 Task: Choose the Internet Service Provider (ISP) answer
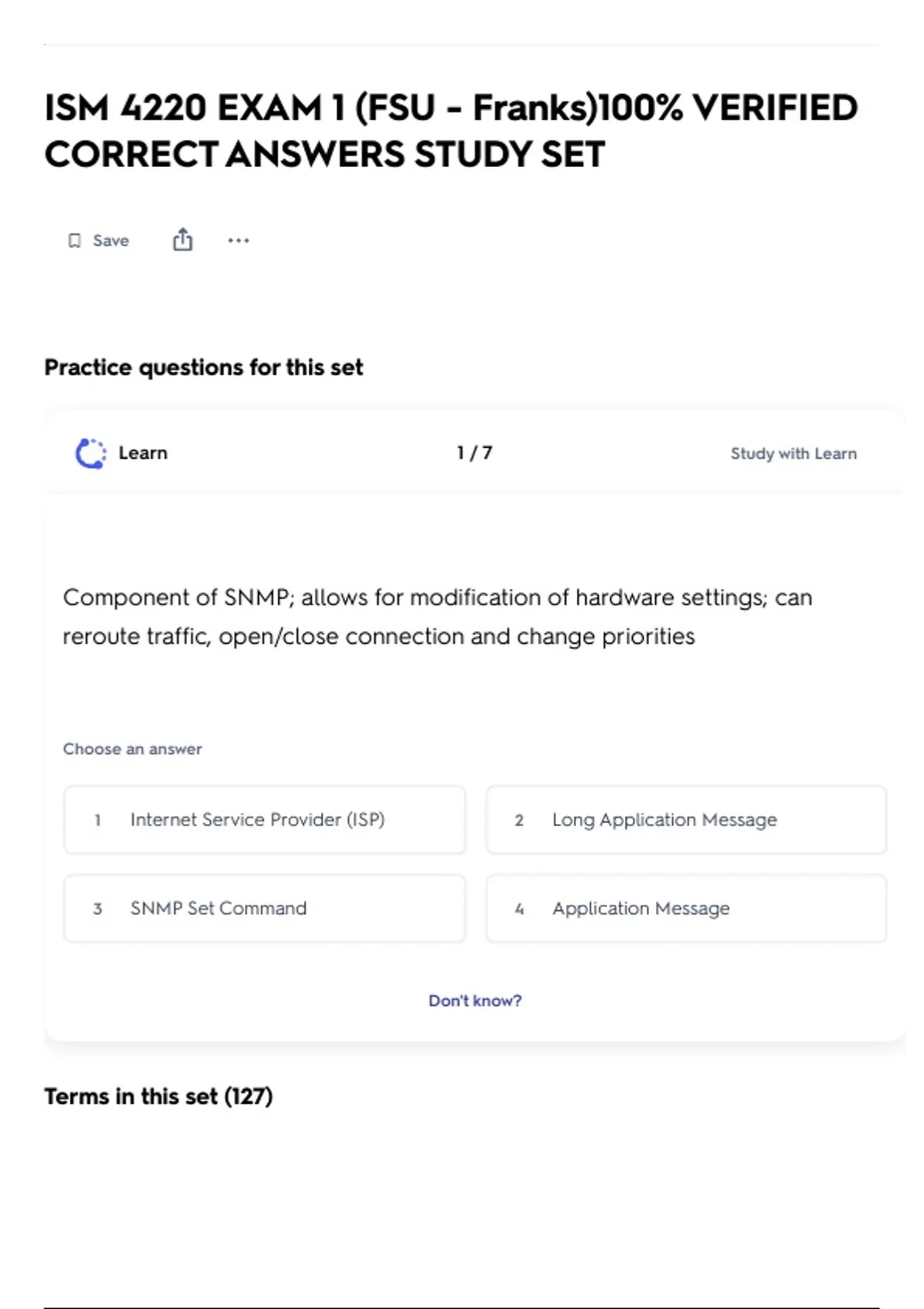[257, 820]
